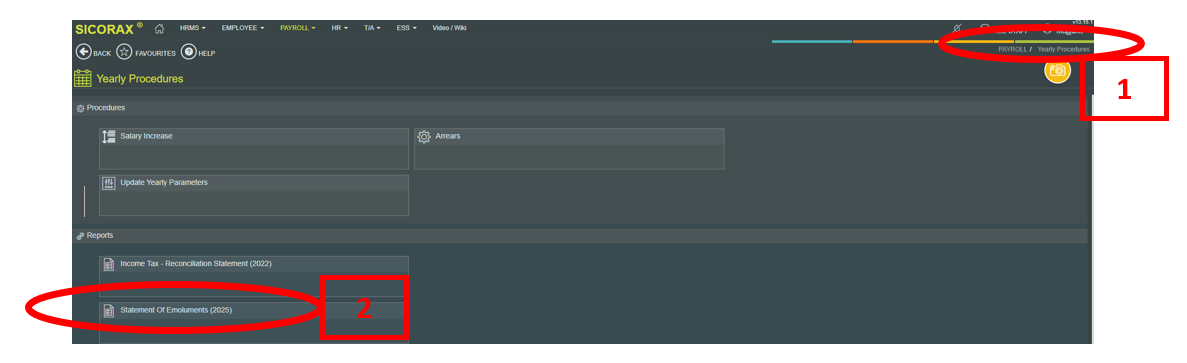Click the Back arrow icon
1187x363 pixels.
pos(83,52)
